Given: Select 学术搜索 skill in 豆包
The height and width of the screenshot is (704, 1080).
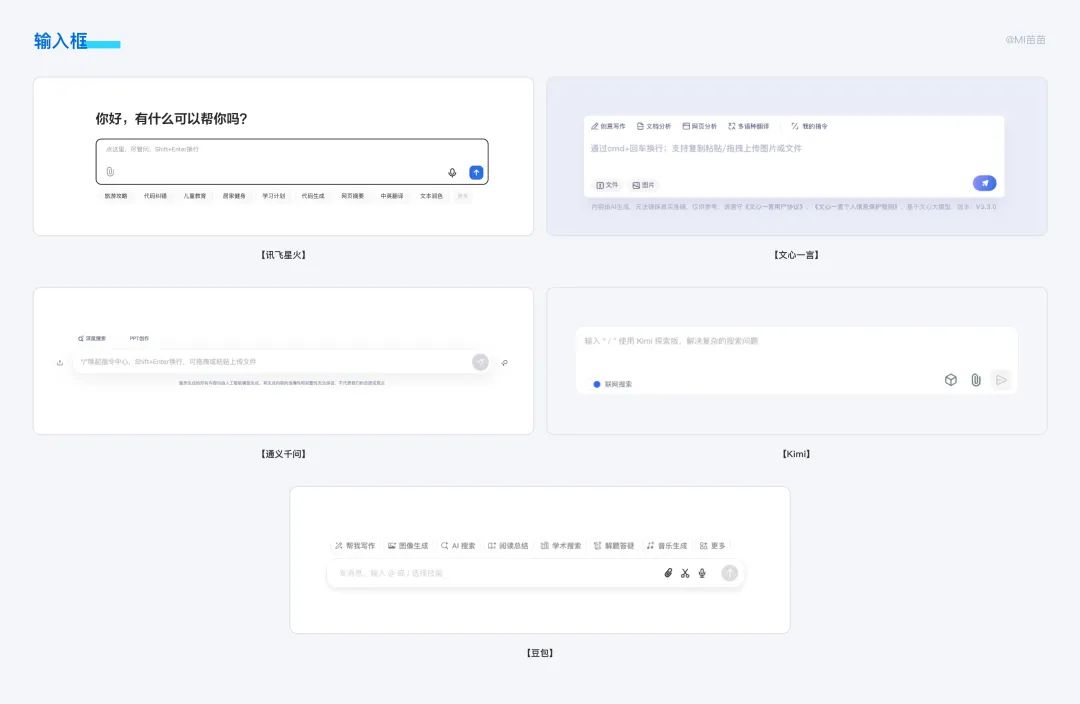Looking at the screenshot, I should [x=561, y=546].
